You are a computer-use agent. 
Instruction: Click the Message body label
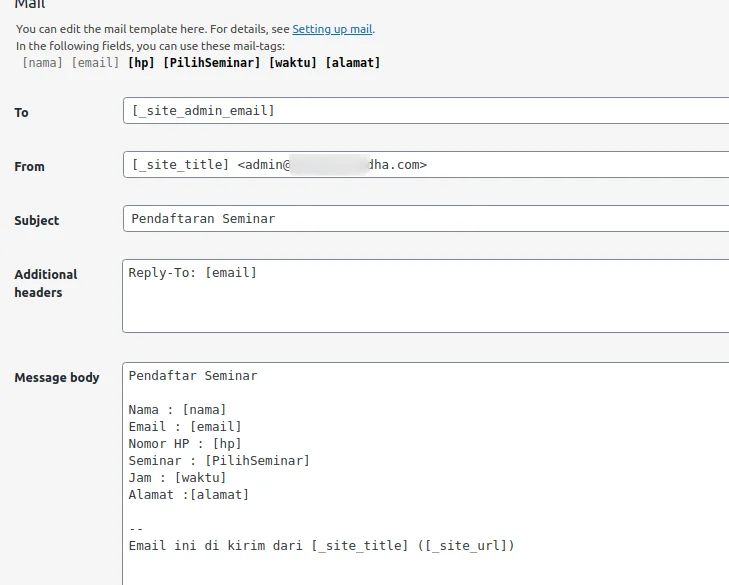pyautogui.click(x=57, y=377)
